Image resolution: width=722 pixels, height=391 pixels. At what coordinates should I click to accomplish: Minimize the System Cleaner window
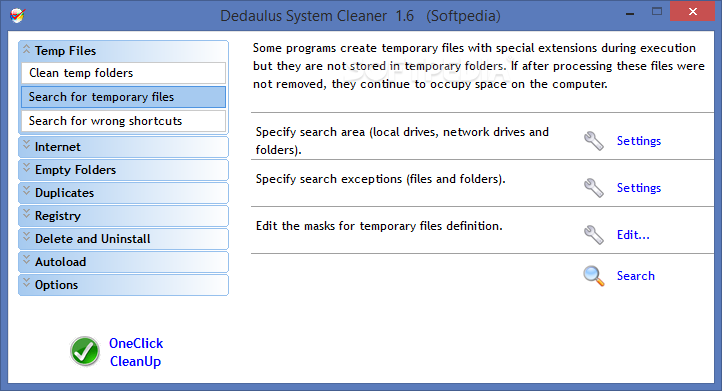630,14
